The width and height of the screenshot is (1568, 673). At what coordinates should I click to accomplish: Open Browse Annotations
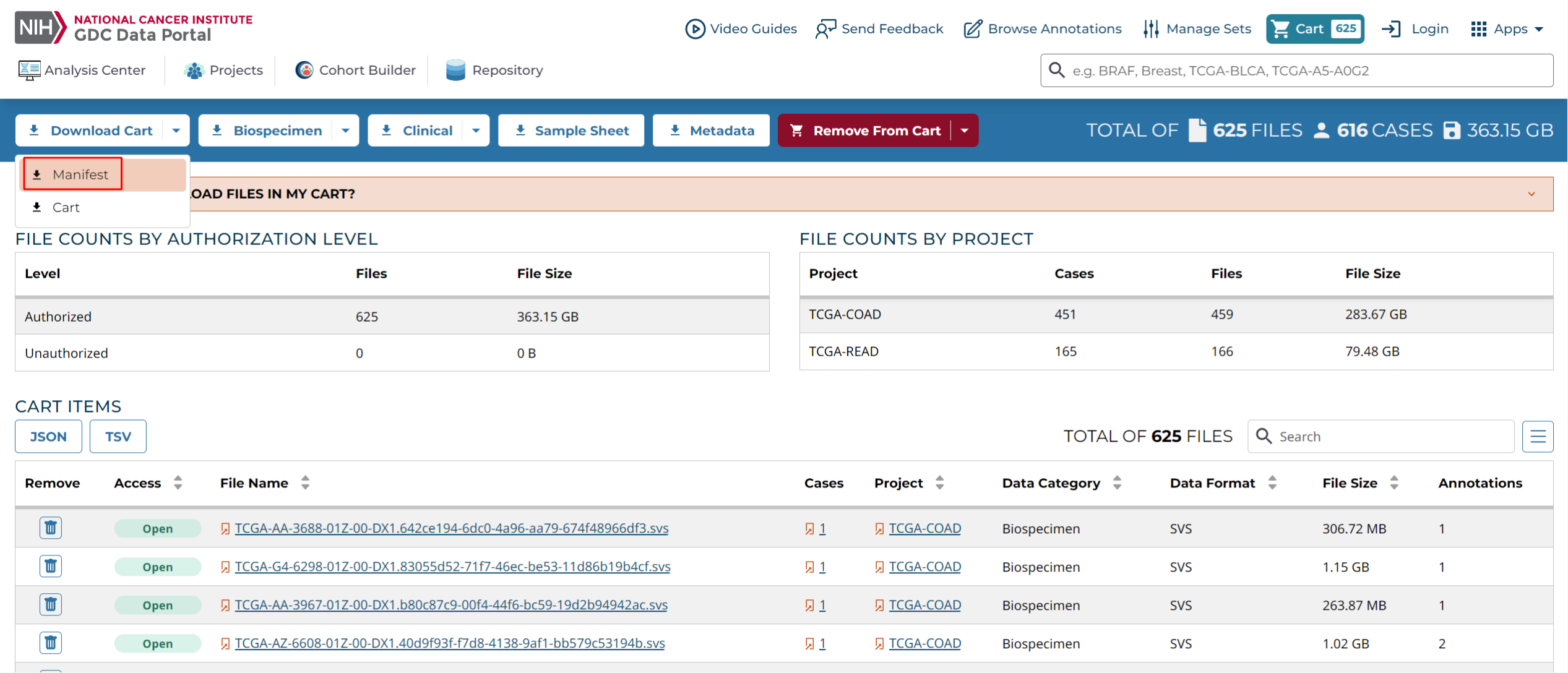pos(1043,28)
